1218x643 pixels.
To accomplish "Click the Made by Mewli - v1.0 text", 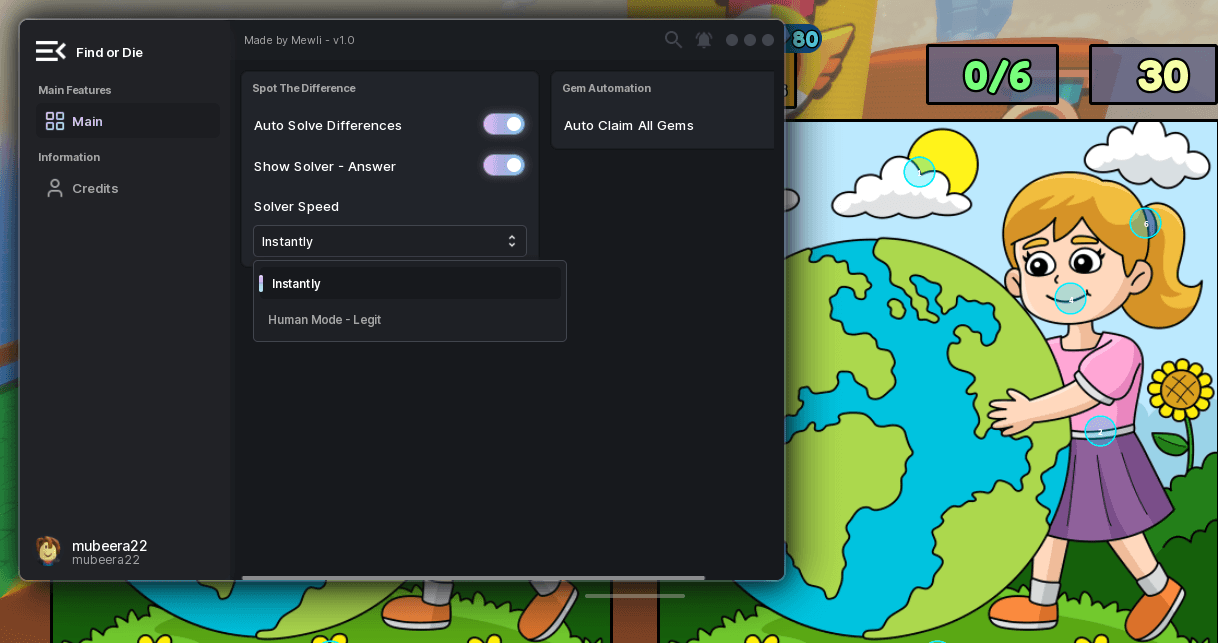I will [x=299, y=40].
